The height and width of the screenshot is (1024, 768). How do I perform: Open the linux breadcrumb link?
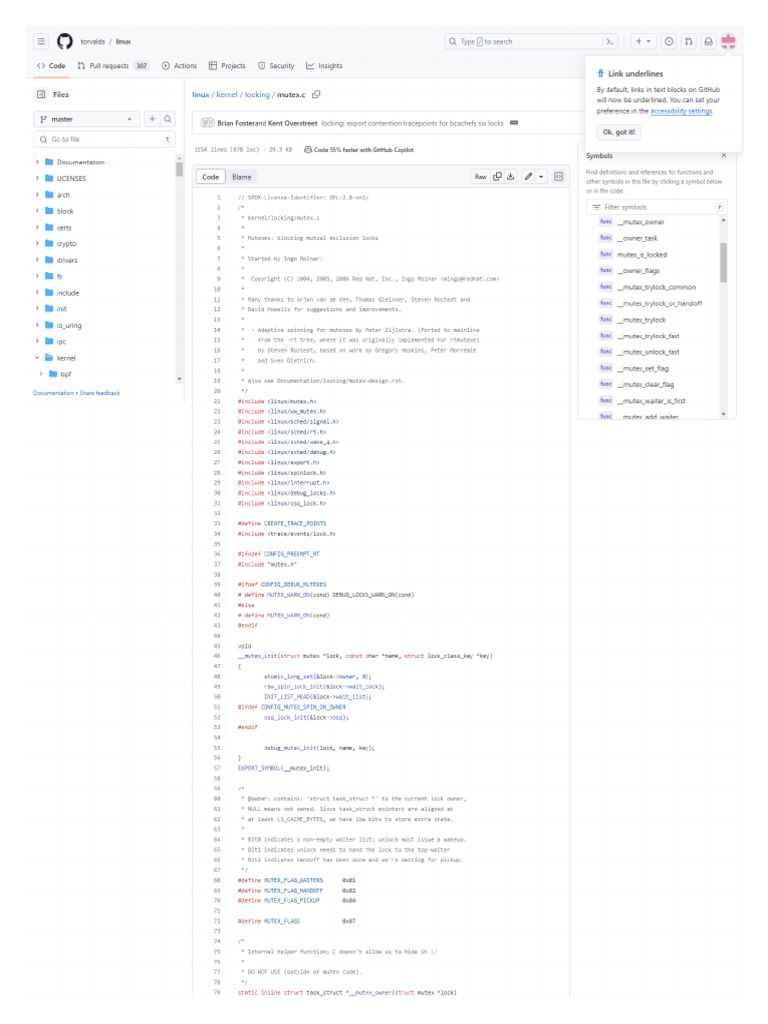pyautogui.click(x=200, y=95)
